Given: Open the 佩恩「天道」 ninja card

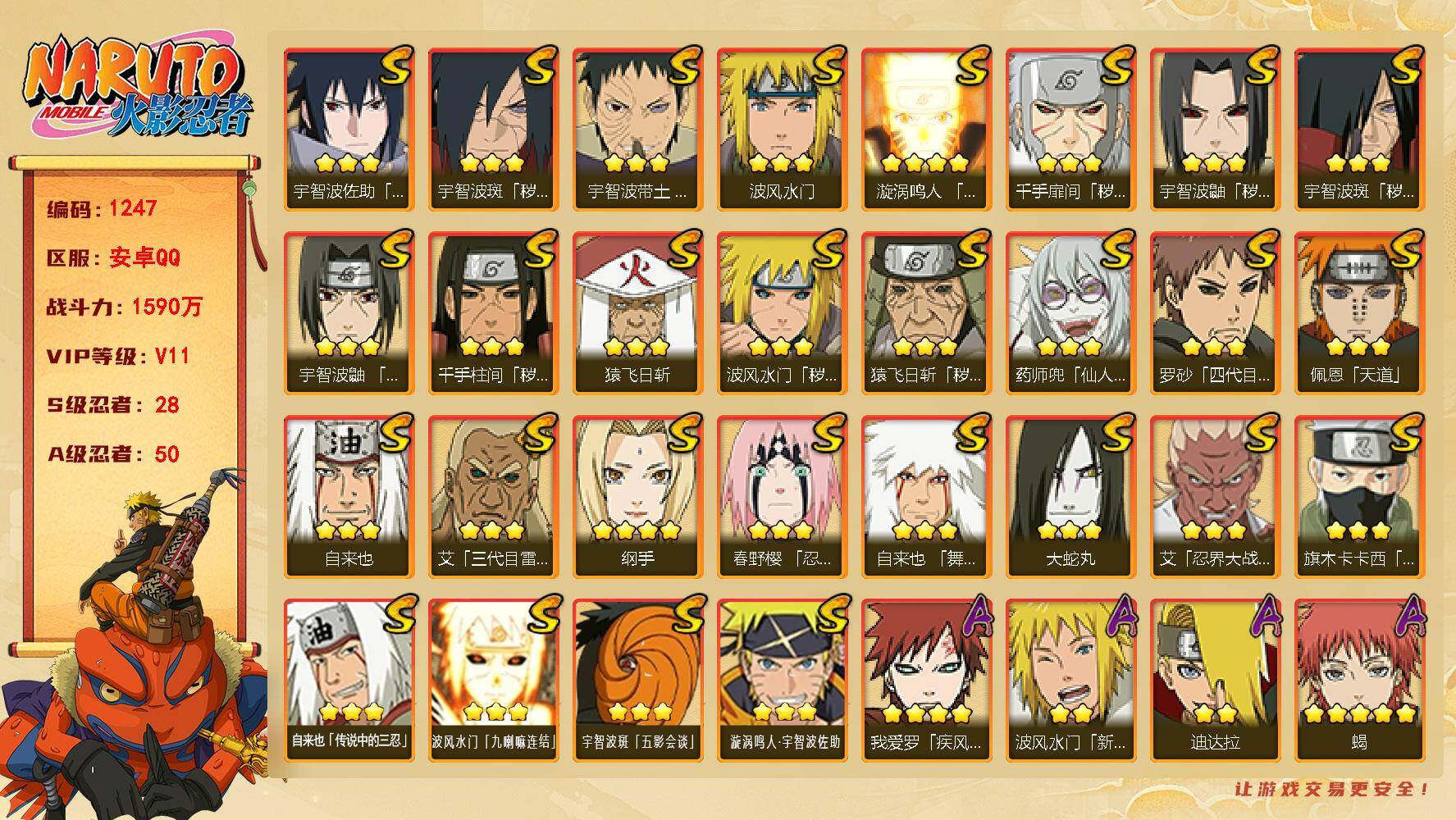Looking at the screenshot, I should [1359, 312].
